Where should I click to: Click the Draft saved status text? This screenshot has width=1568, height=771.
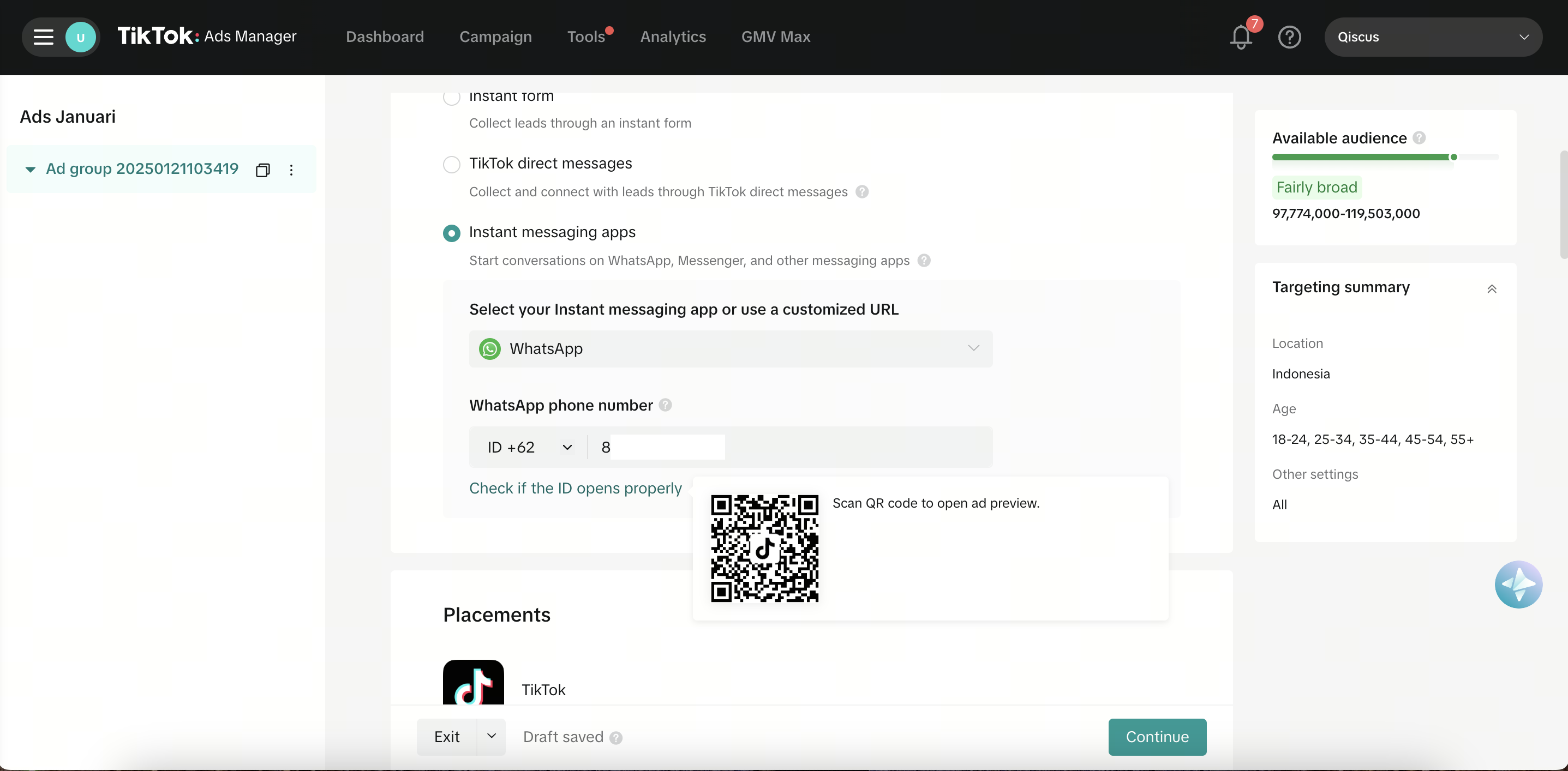pyautogui.click(x=563, y=737)
